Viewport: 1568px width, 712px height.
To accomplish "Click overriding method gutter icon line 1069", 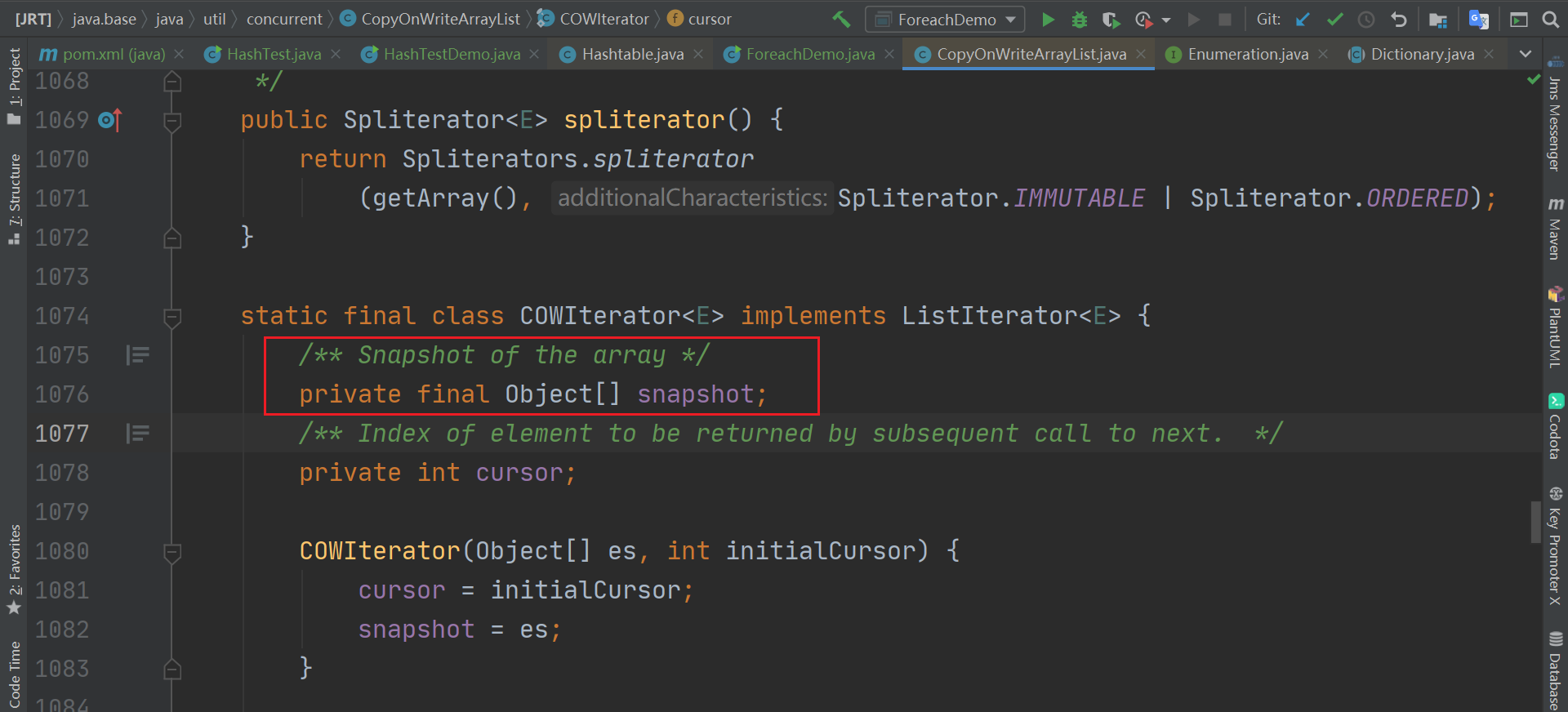I will pyautogui.click(x=109, y=120).
